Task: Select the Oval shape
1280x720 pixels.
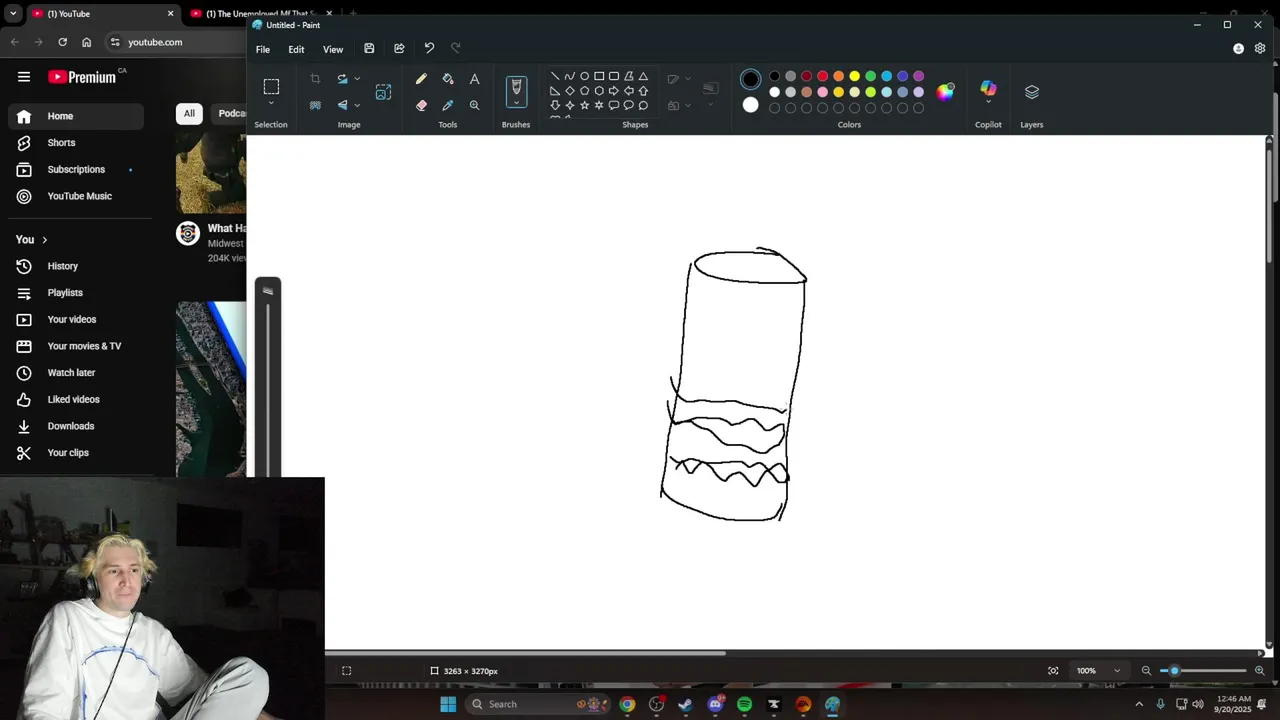Action: coord(585,76)
